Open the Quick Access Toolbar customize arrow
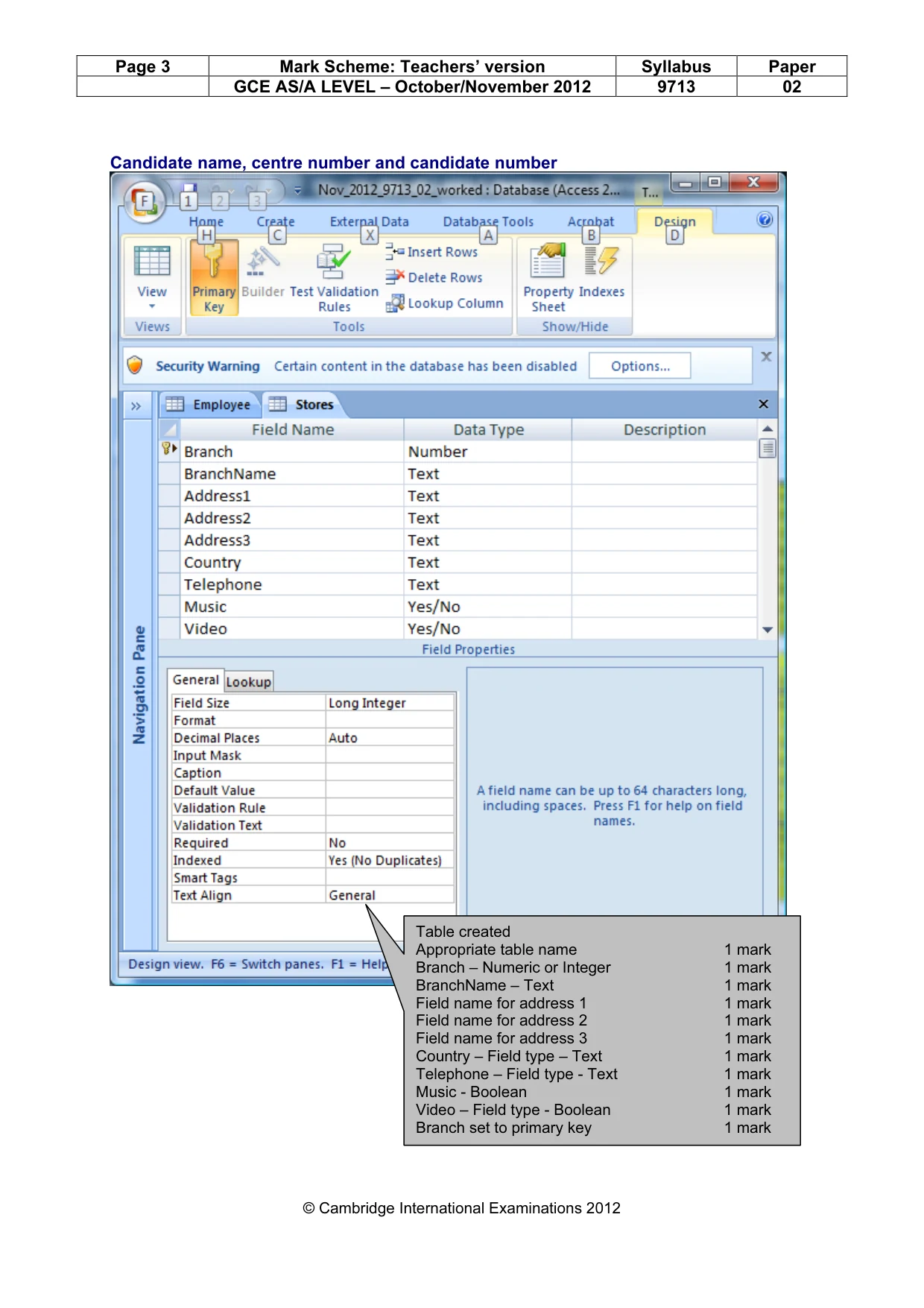The image size is (924, 1308). tap(297, 191)
